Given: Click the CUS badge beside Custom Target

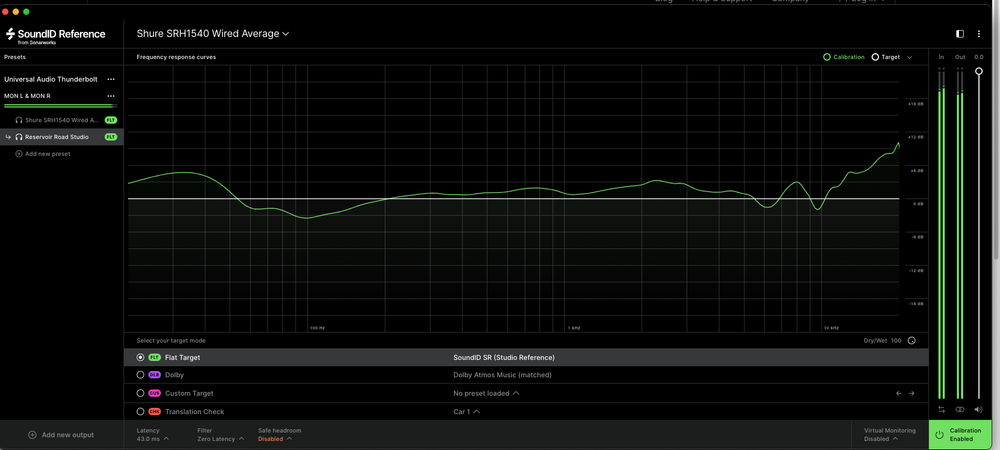Looking at the screenshot, I should pyautogui.click(x=154, y=394).
